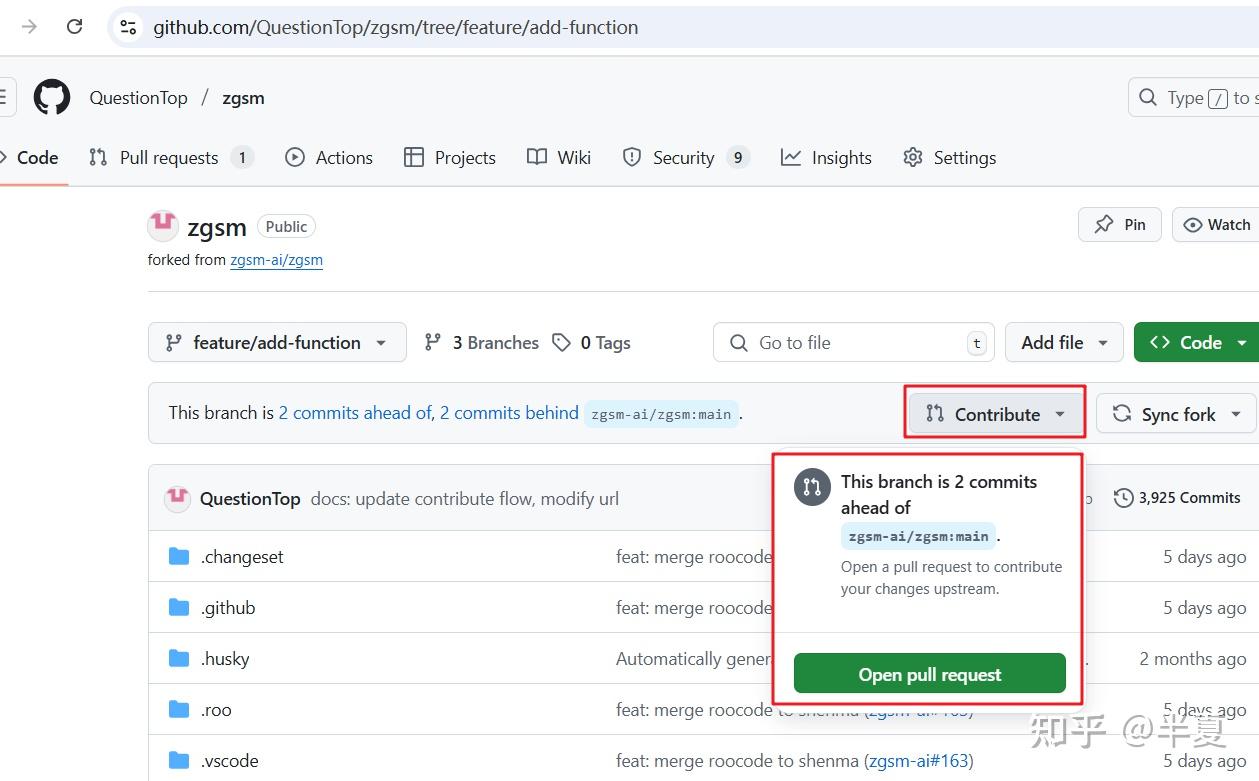Screen dimensions: 1259x781
Task: Open the .roo folder icon
Action: tap(179, 709)
